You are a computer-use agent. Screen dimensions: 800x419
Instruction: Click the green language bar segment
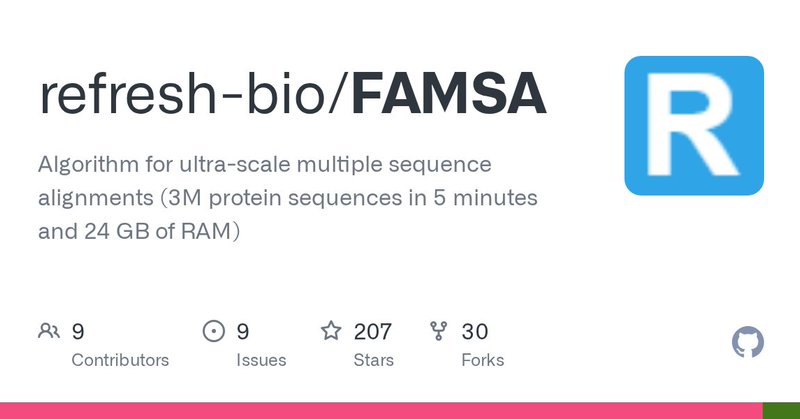pos(781,411)
